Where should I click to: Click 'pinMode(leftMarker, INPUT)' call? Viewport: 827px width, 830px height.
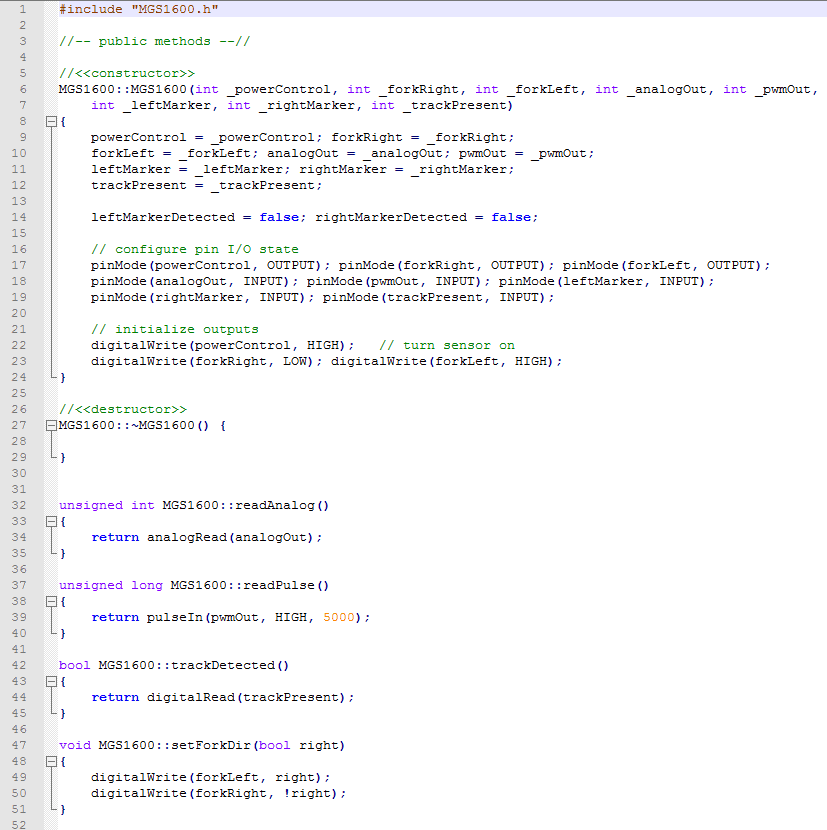tap(602, 281)
